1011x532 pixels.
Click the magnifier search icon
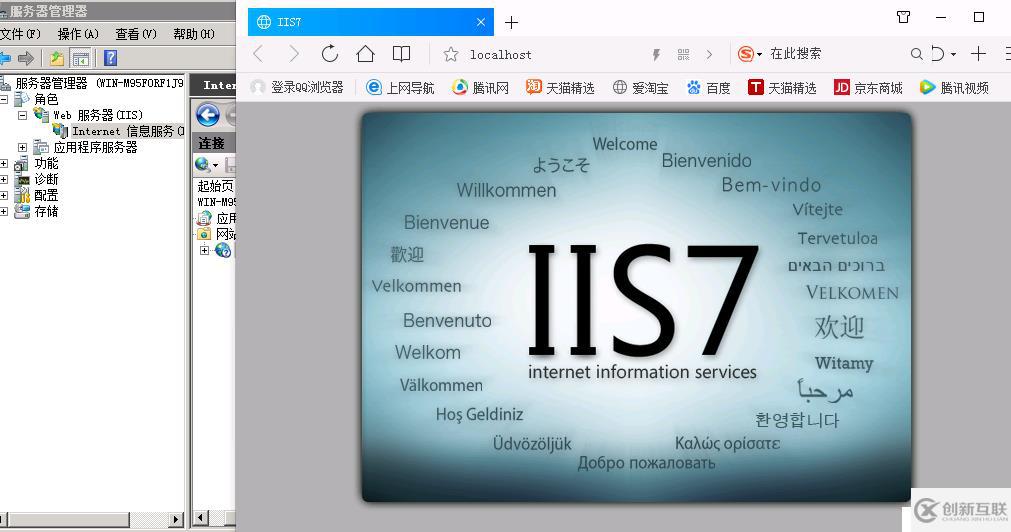(x=916, y=54)
